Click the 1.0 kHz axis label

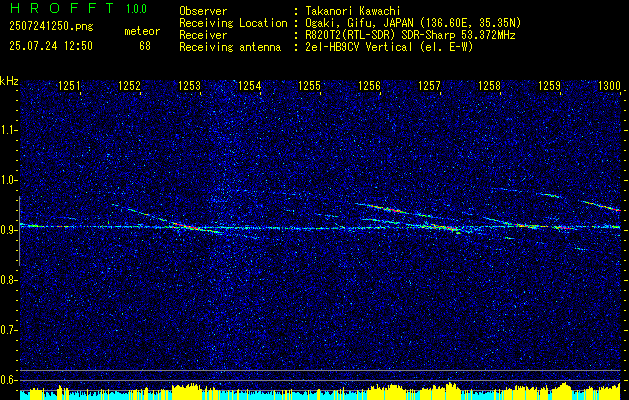click(8, 180)
